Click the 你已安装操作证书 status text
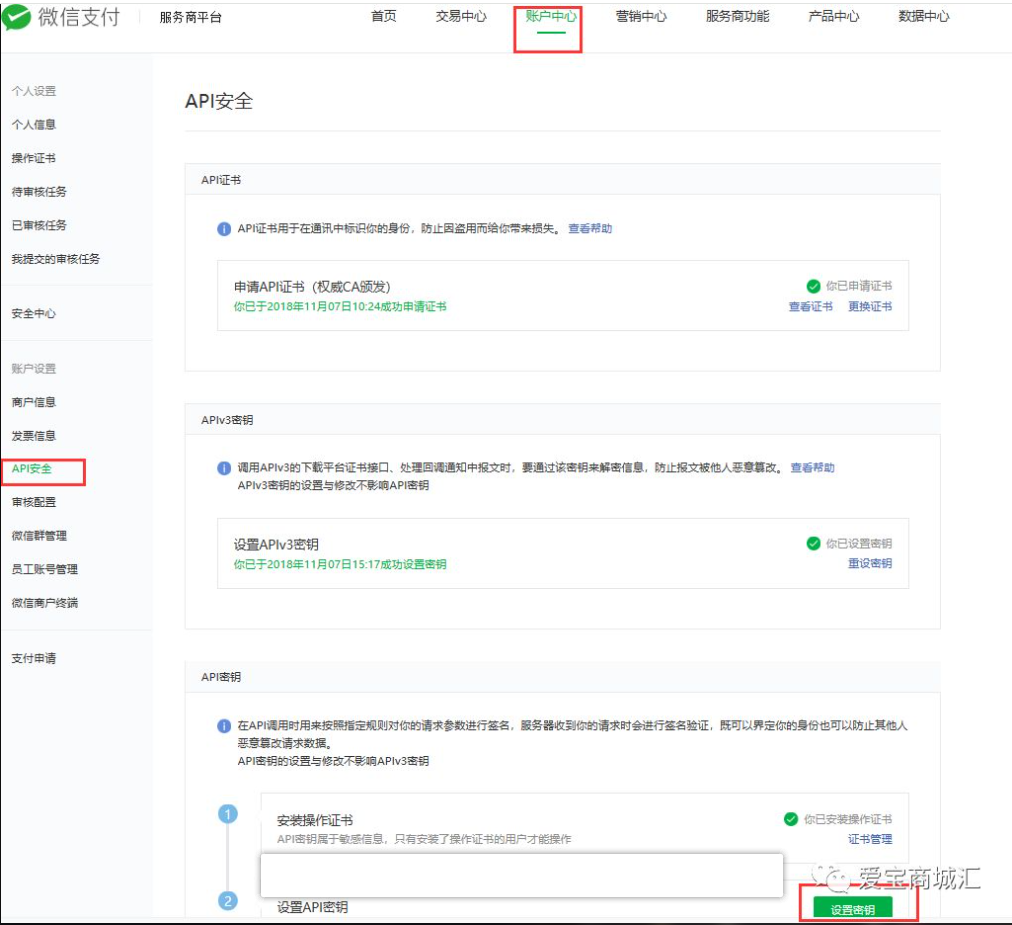Screen dimensions: 1012x925 (x=848, y=819)
